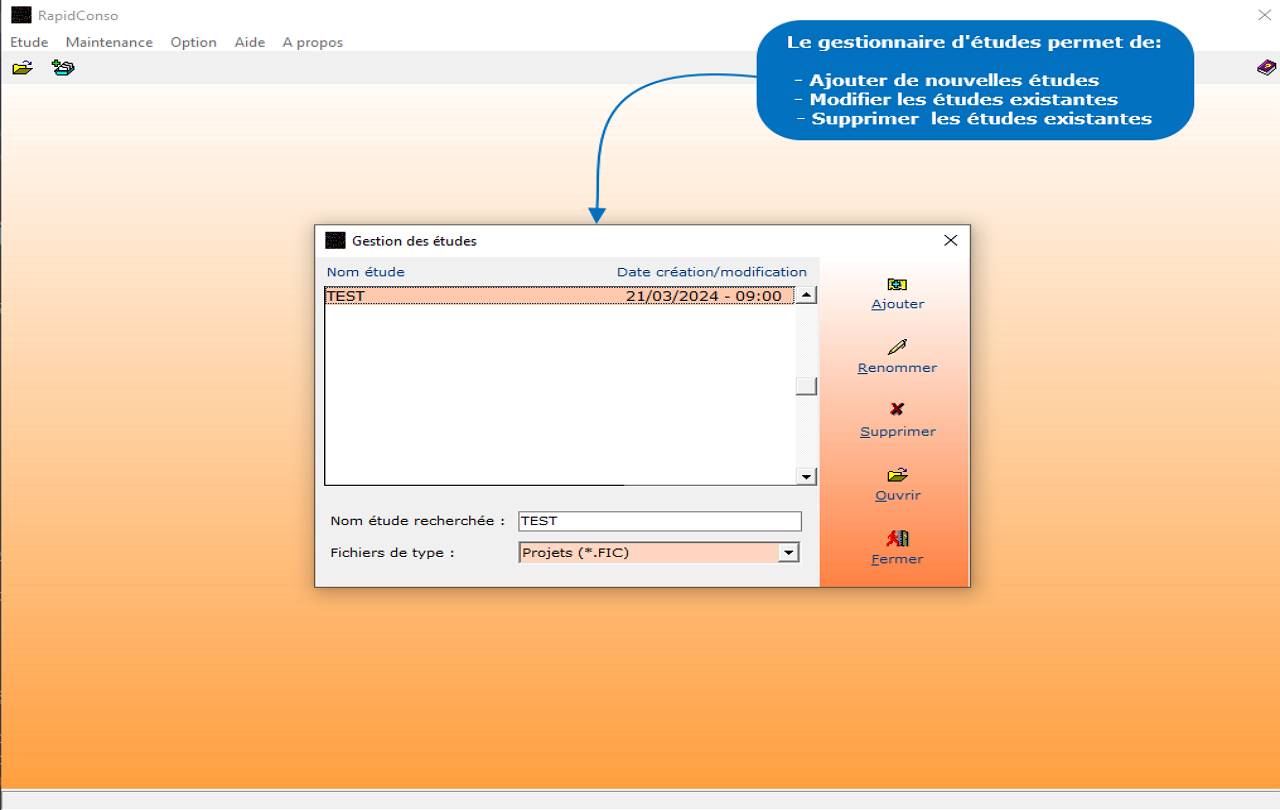This screenshot has height=810, width=1280.
Task: Click the Fermer exit door icon
Action: [897, 539]
